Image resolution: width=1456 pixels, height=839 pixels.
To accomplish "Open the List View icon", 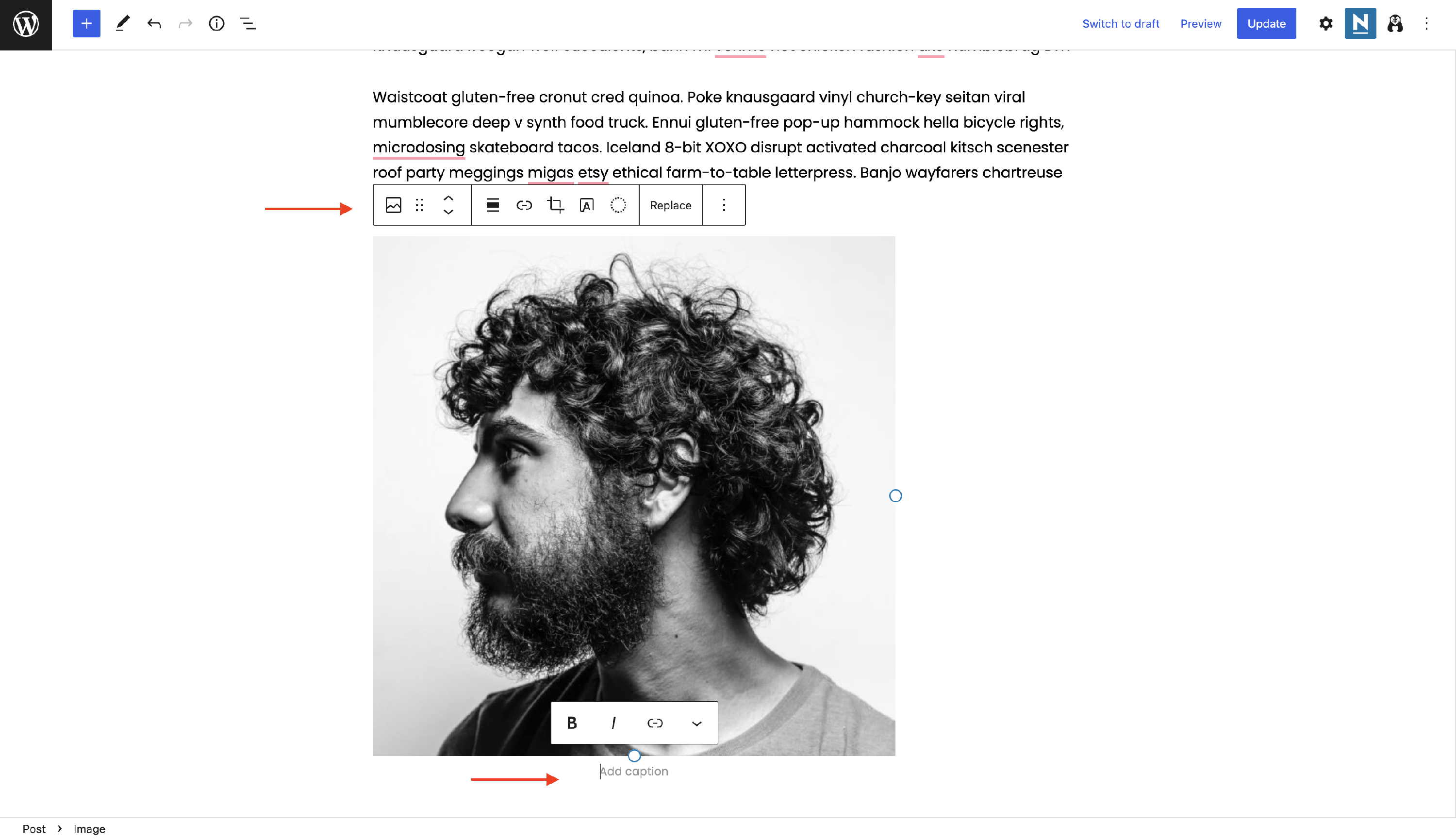I will pos(248,24).
